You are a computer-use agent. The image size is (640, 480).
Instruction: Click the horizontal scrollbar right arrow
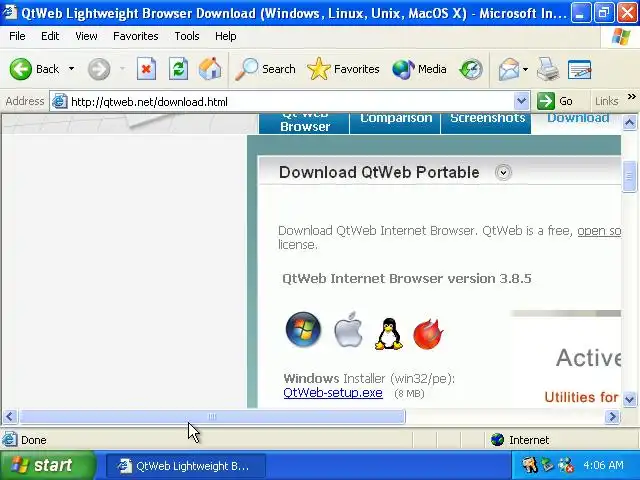pos(612,417)
